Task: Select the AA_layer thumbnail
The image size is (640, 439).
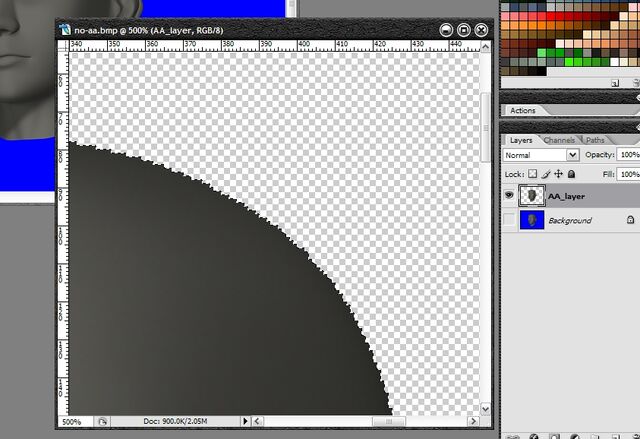Action: click(x=532, y=195)
